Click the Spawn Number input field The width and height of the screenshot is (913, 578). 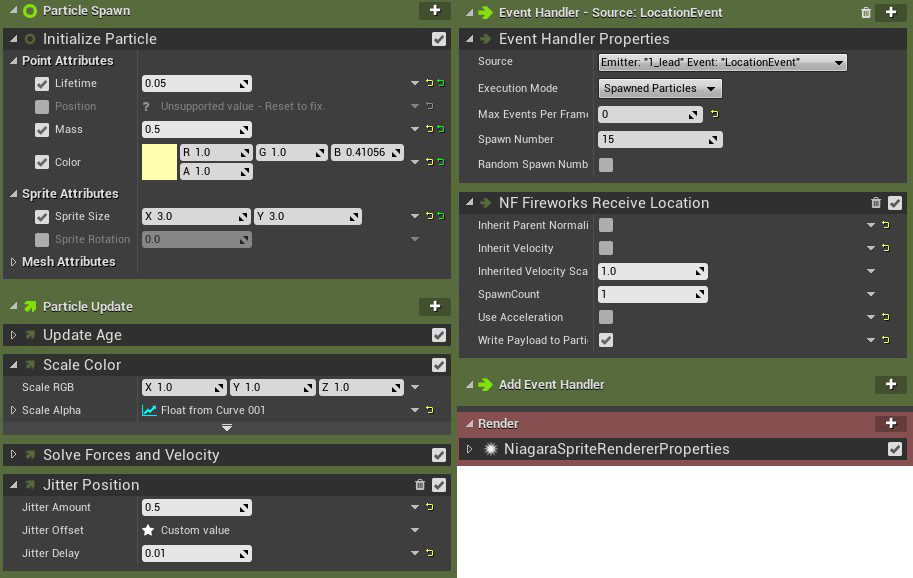(660, 139)
